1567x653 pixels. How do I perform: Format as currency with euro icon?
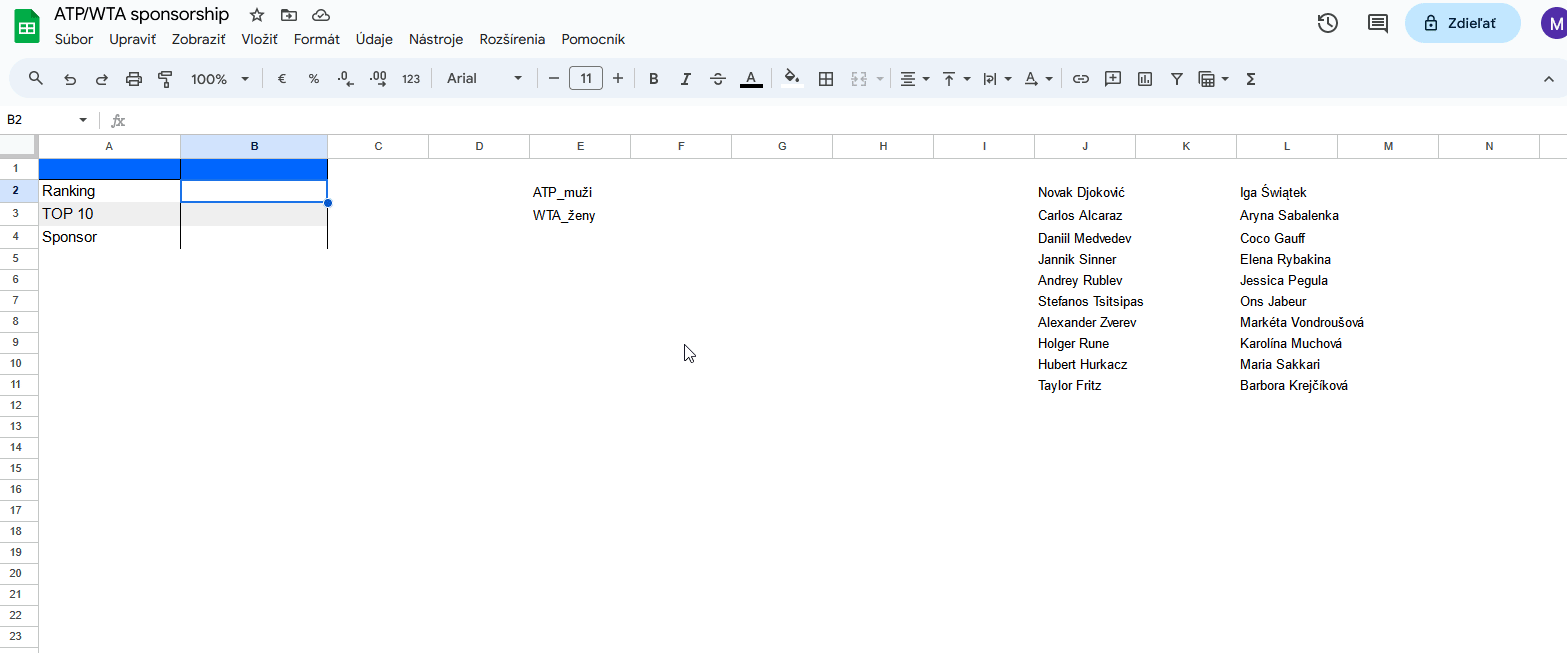[x=282, y=79]
